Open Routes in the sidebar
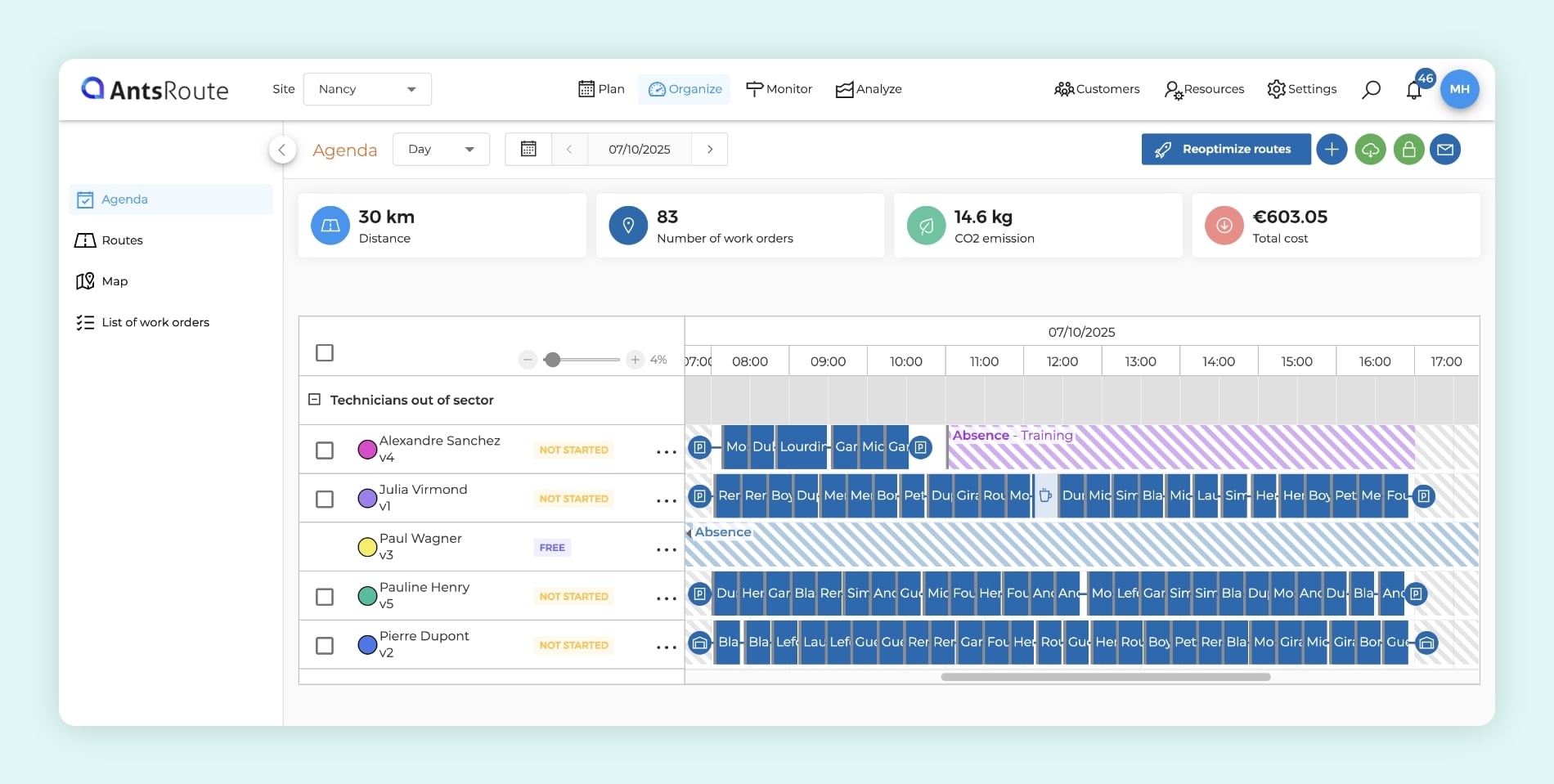Viewport: 1554px width, 784px height. point(122,240)
